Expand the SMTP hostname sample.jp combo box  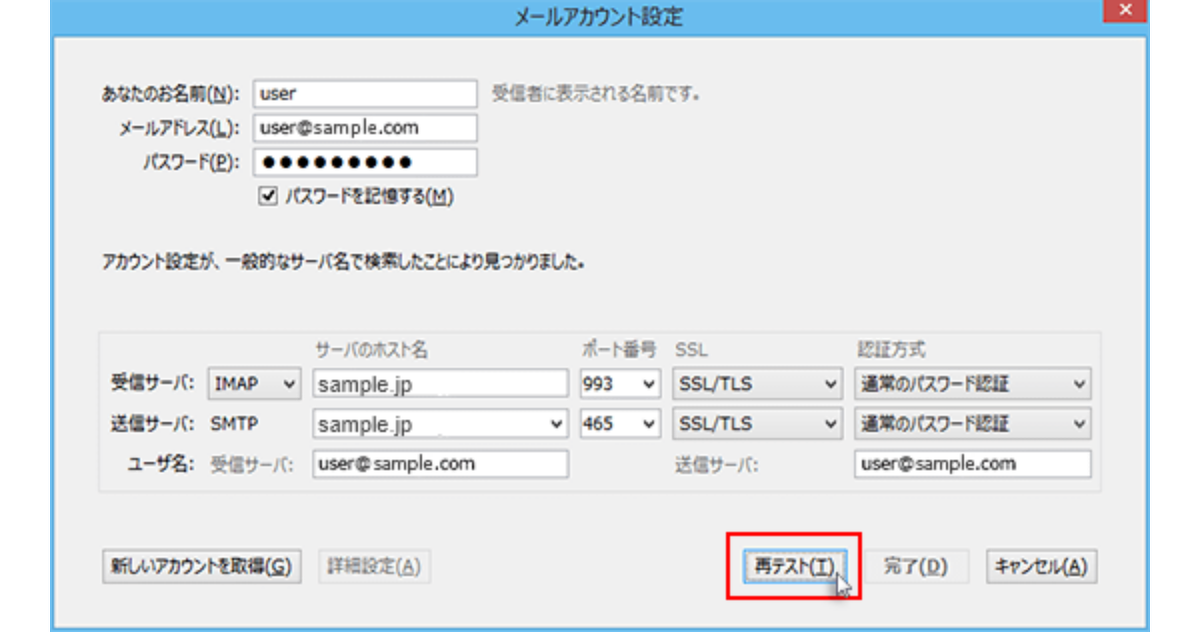point(557,424)
